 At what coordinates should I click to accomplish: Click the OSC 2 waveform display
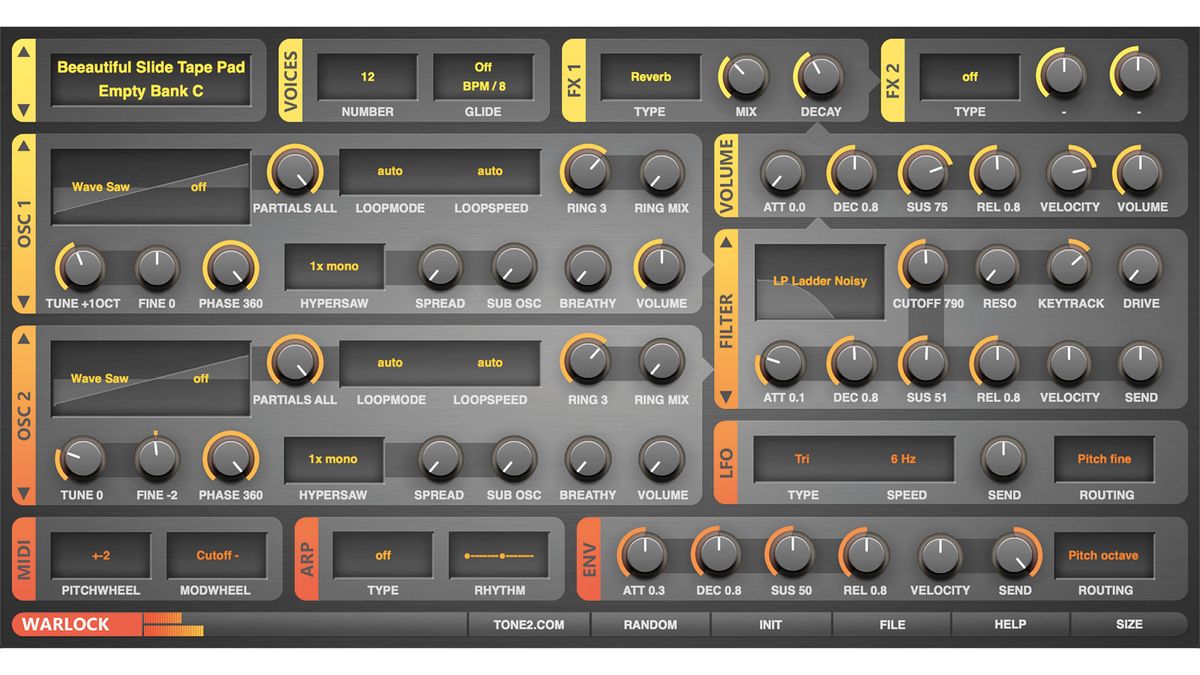[150, 375]
